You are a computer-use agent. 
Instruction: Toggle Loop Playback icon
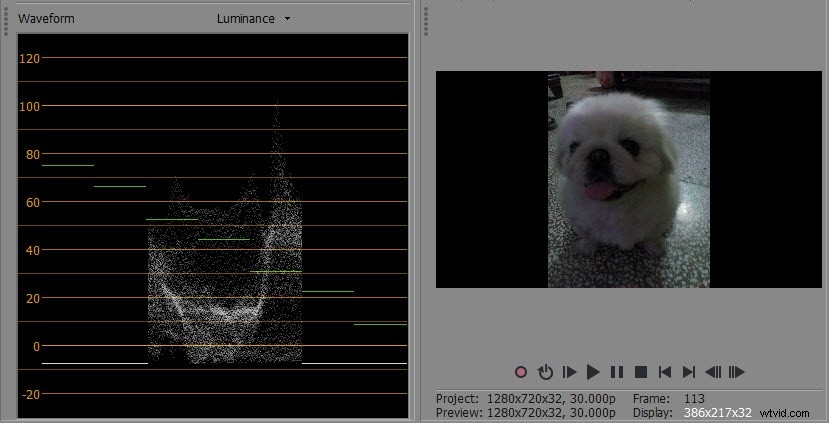[x=545, y=372]
